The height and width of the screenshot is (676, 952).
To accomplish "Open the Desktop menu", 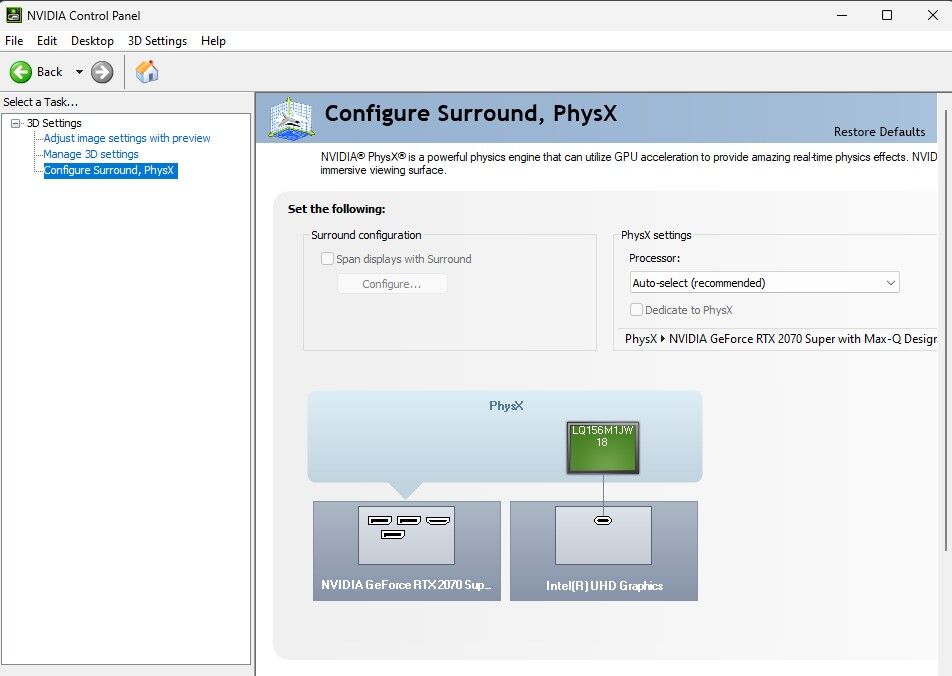I will tap(92, 41).
